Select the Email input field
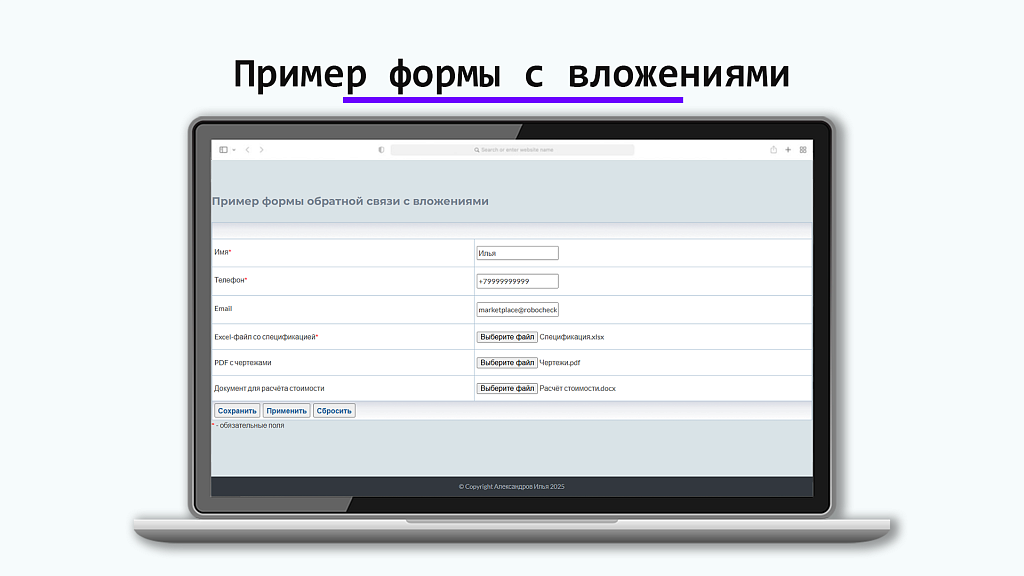Viewport: 1024px width, 576px height. point(517,310)
